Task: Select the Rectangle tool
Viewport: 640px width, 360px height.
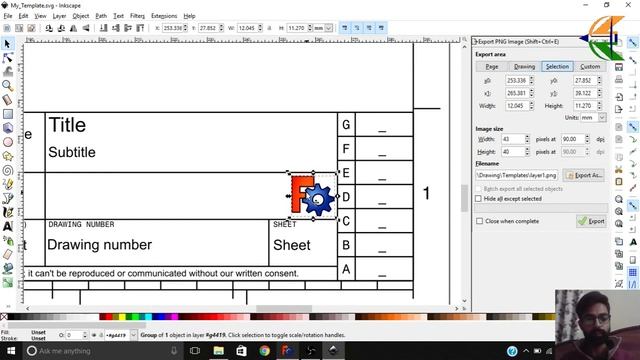Action: (x=7, y=114)
